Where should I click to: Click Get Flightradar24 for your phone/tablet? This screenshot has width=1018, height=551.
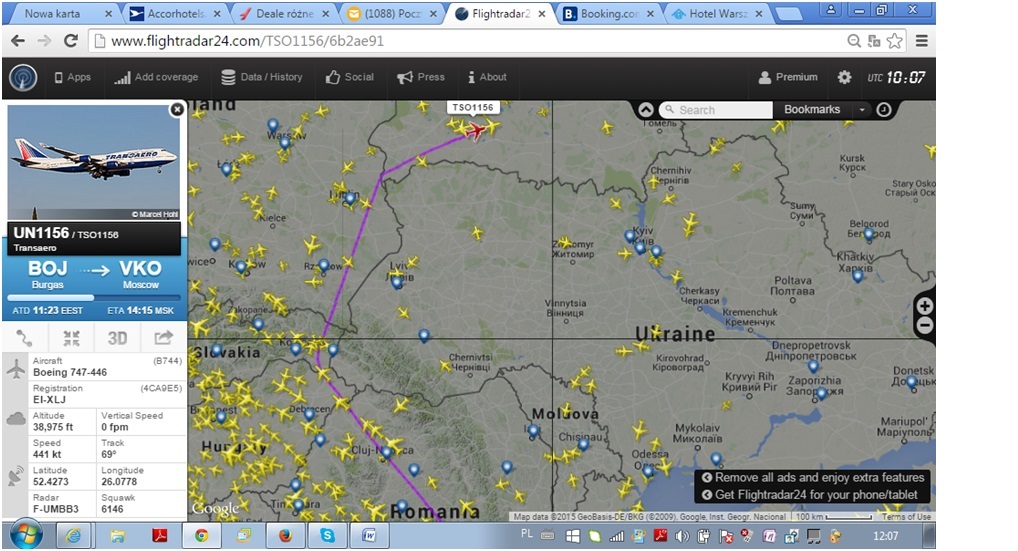810,495
